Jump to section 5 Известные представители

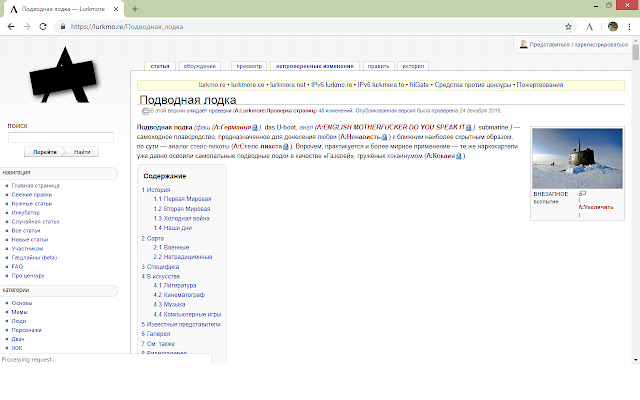181,324
